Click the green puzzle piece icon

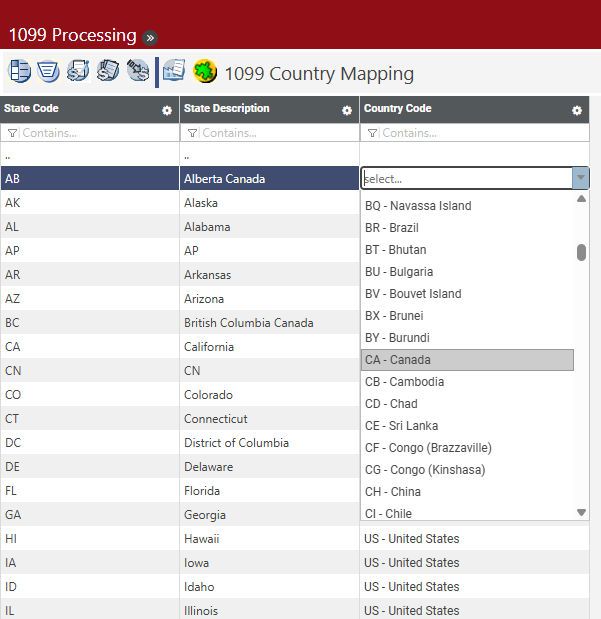tap(206, 72)
